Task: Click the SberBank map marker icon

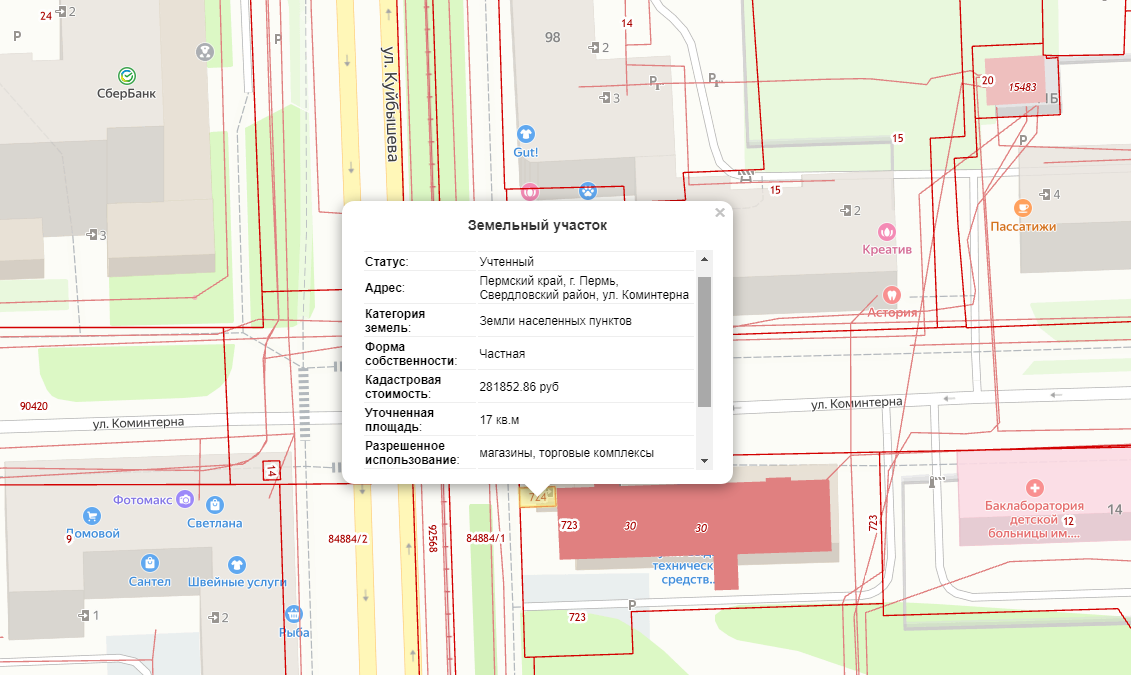Action: [x=127, y=75]
